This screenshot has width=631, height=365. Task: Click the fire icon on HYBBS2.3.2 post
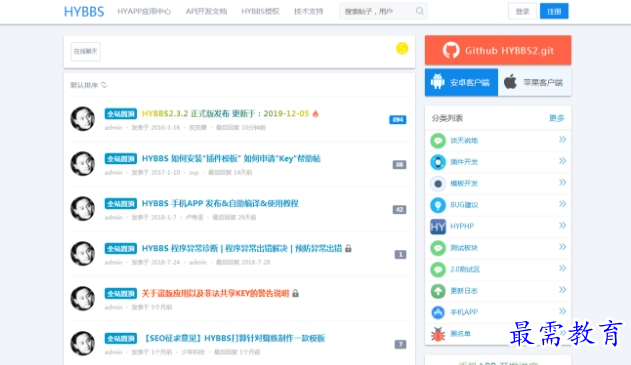316,113
